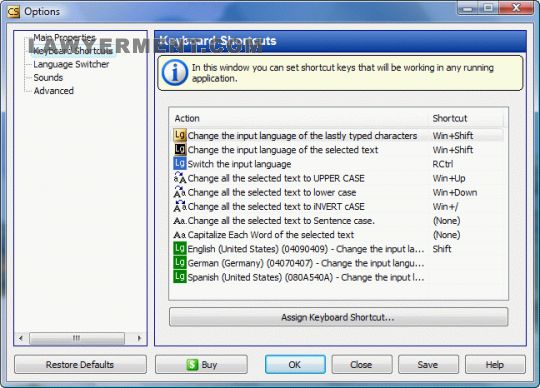Click the iNVERT cASE icon
540x388 pixels.
coord(179,206)
